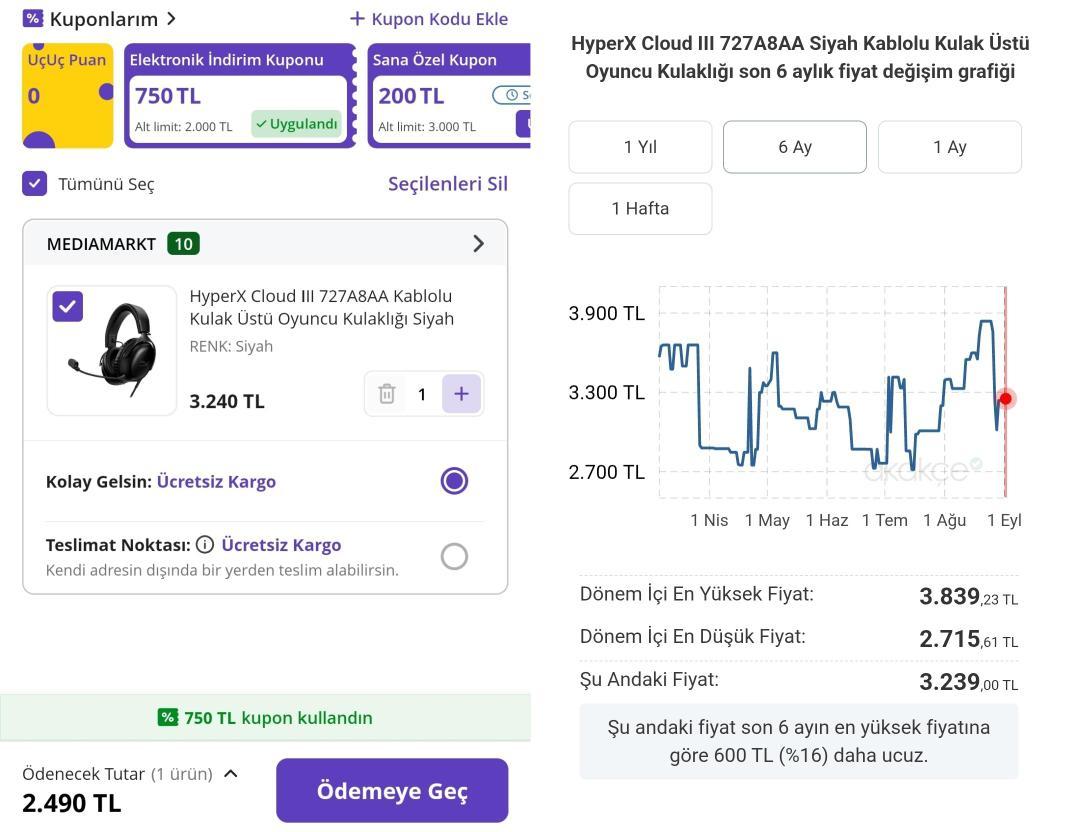
Task: Switch chart to the 1 Yıl tab
Action: 640,147
